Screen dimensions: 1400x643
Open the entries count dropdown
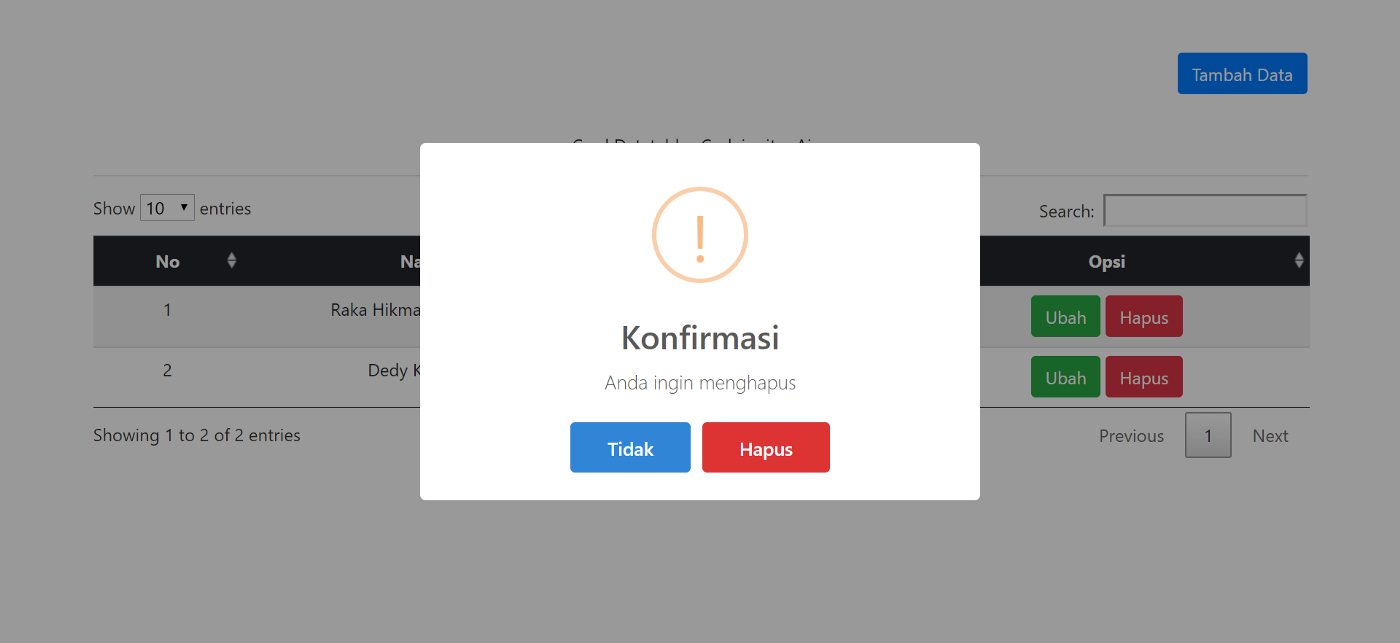[x=167, y=208]
